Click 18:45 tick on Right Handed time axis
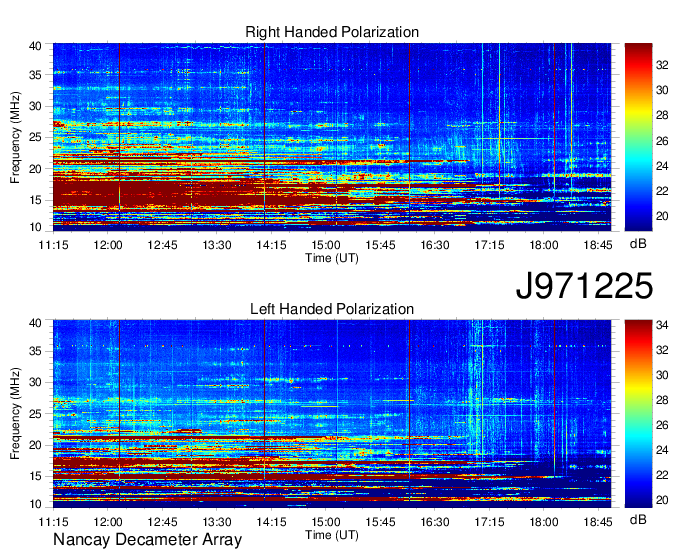Image resolution: width=680 pixels, height=552 pixels. tap(598, 245)
